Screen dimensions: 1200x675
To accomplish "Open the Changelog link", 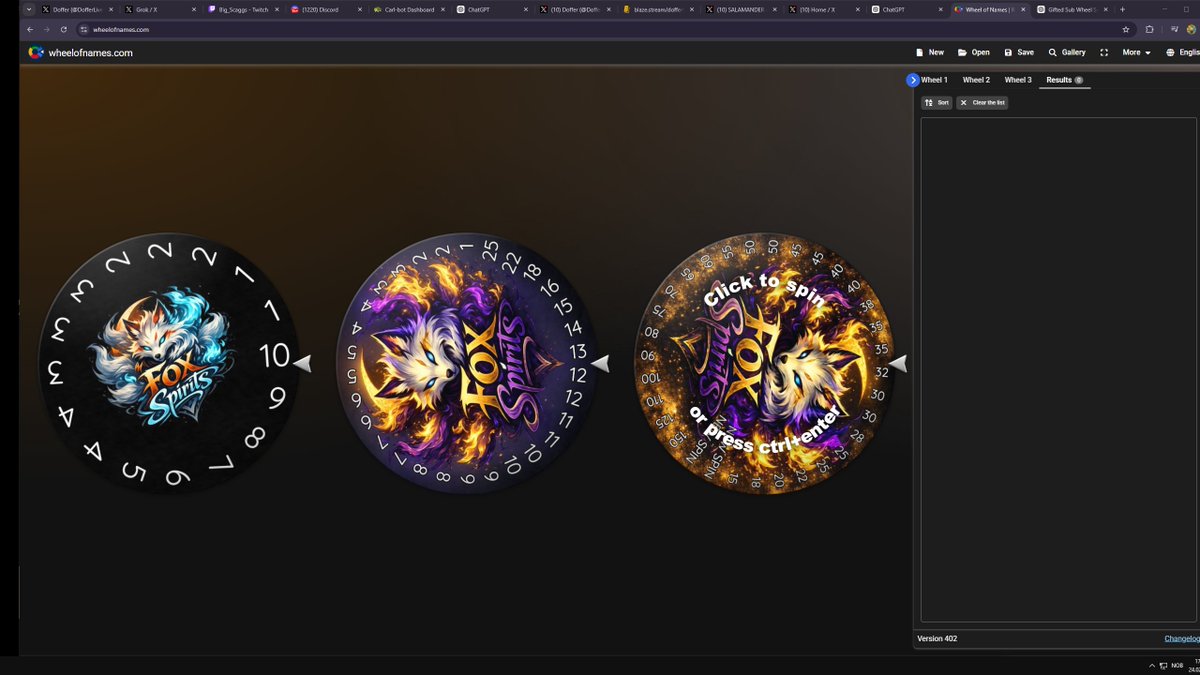I will coord(1181,638).
